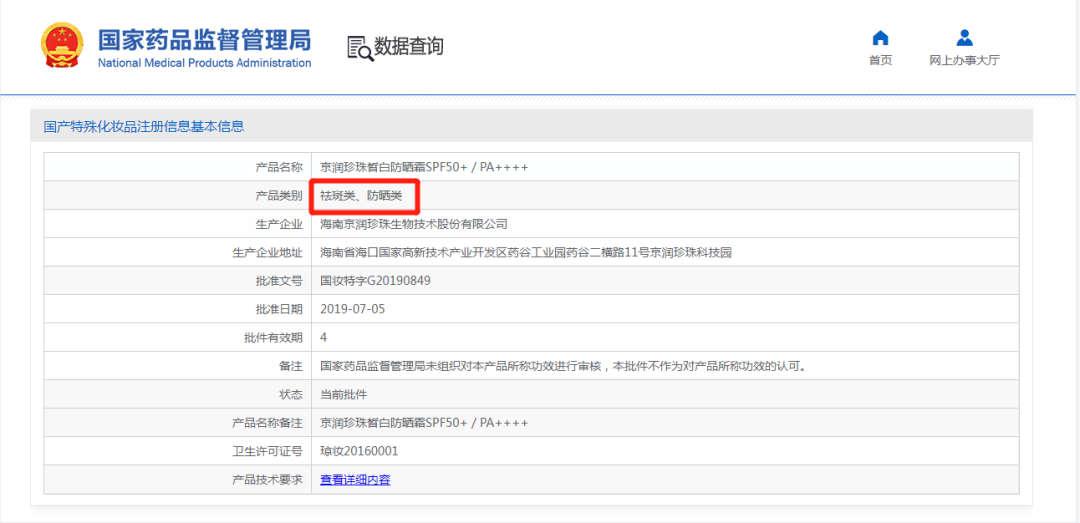Open the 首页 text label
The image size is (1080, 523).
(880, 60)
